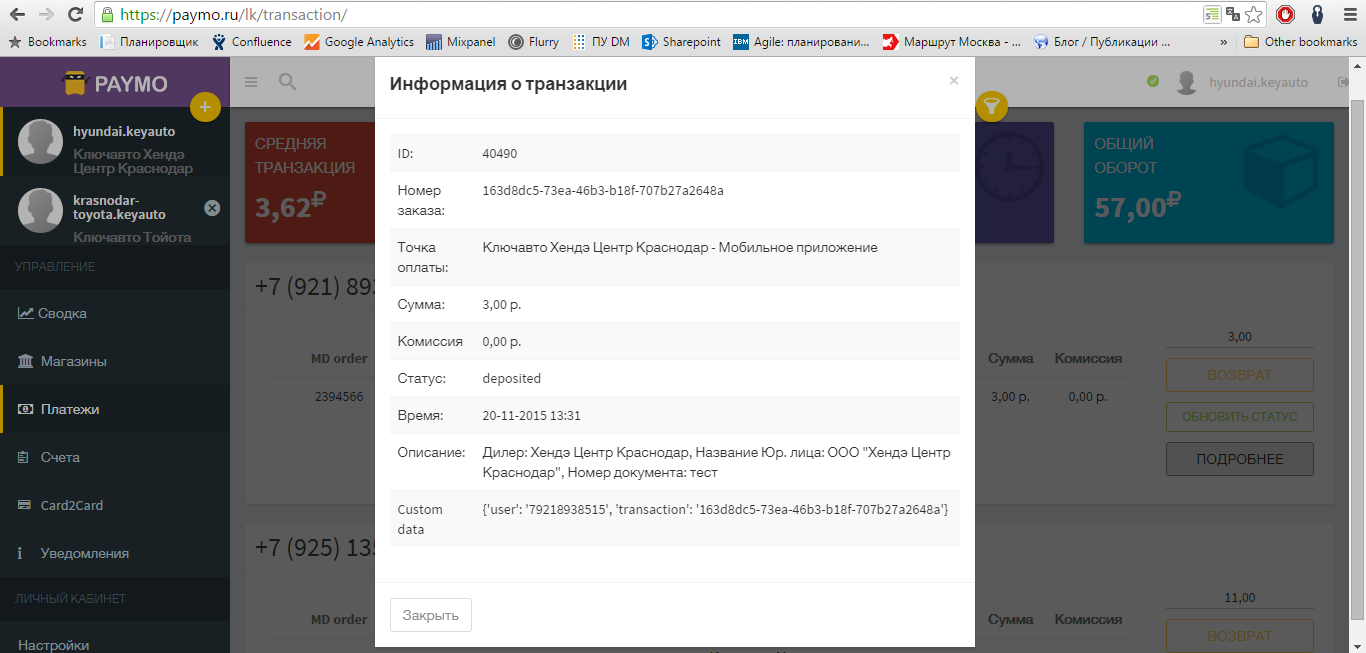Expand hidden bookmarks with » chevron
The width and height of the screenshot is (1366, 653).
point(1224,42)
